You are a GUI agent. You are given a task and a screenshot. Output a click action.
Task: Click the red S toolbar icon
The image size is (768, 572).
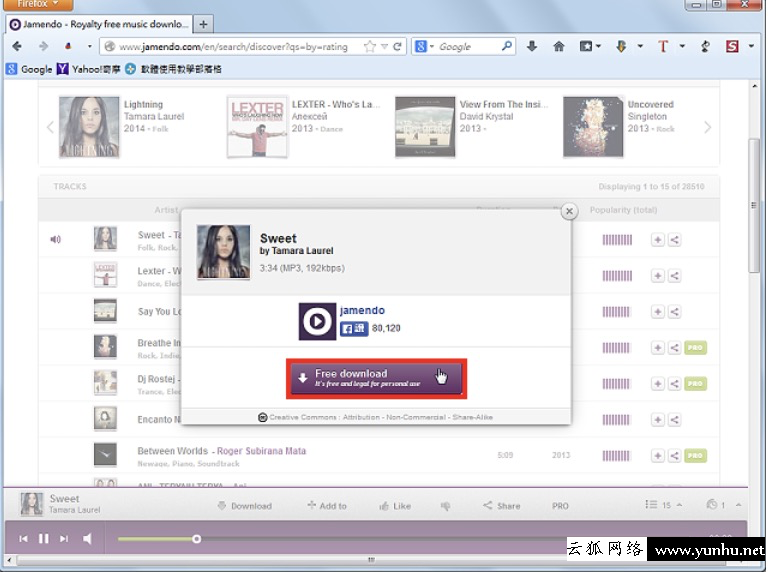[x=732, y=46]
